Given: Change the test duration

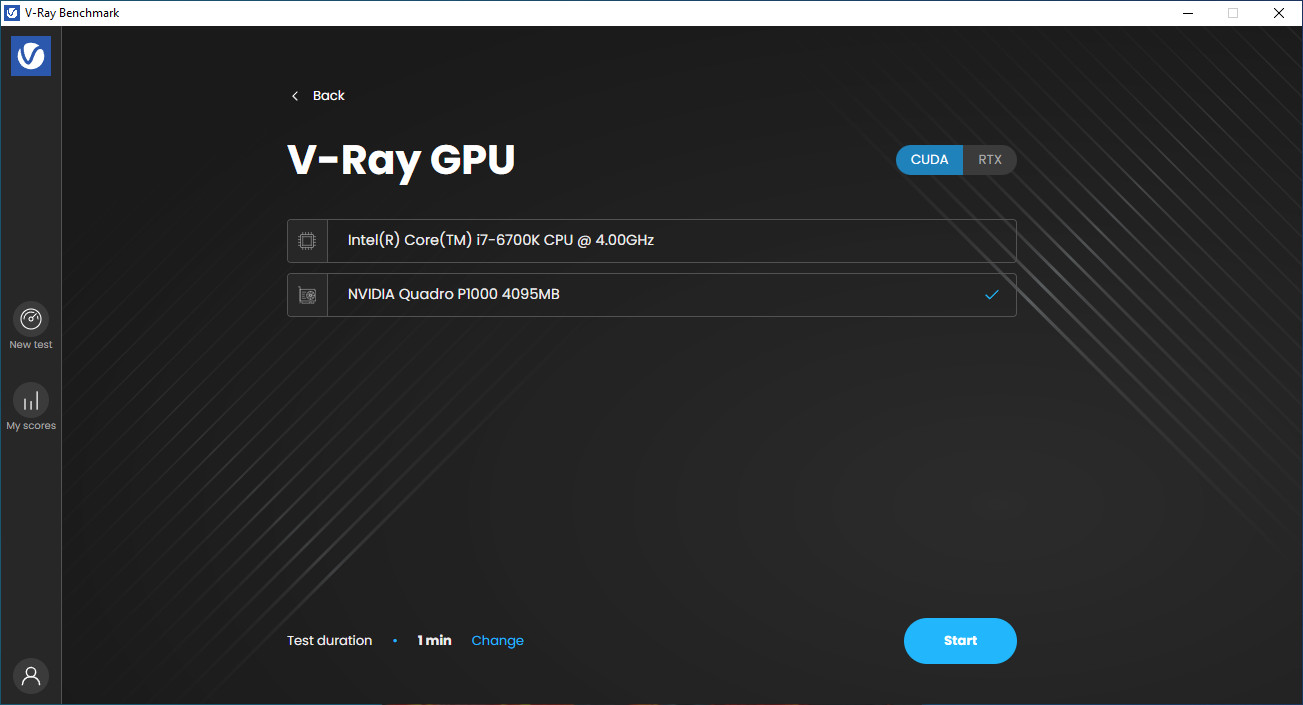Looking at the screenshot, I should (x=498, y=641).
